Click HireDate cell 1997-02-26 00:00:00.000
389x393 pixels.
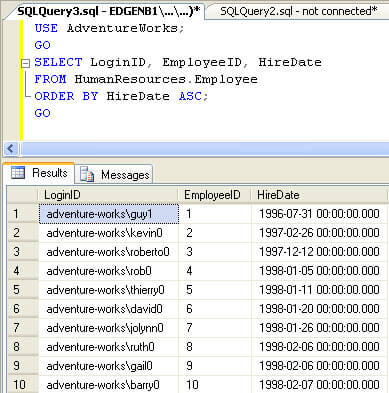coord(320,233)
